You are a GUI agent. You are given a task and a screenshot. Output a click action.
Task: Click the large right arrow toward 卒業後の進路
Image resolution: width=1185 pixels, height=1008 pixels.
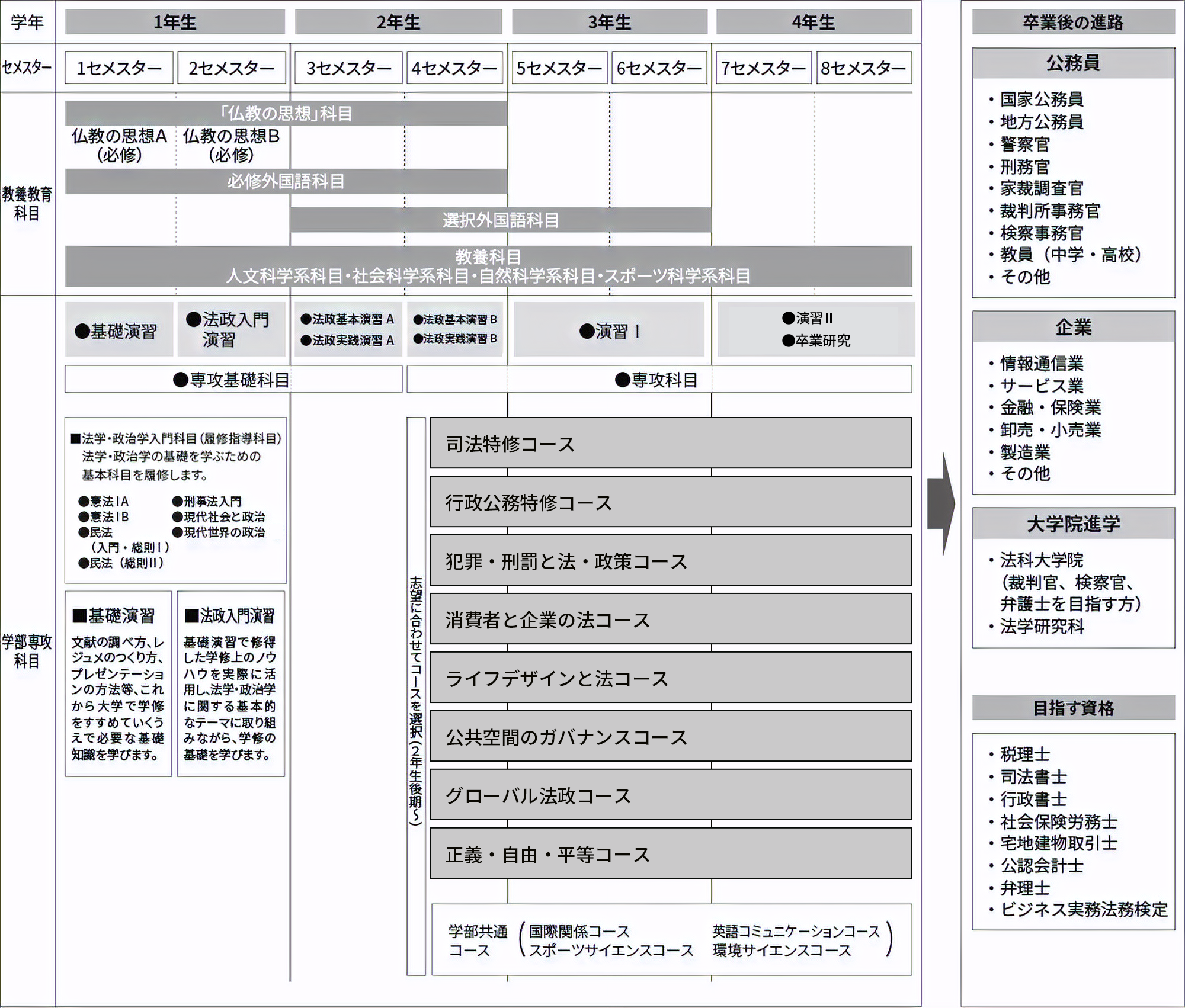pyautogui.click(x=941, y=503)
